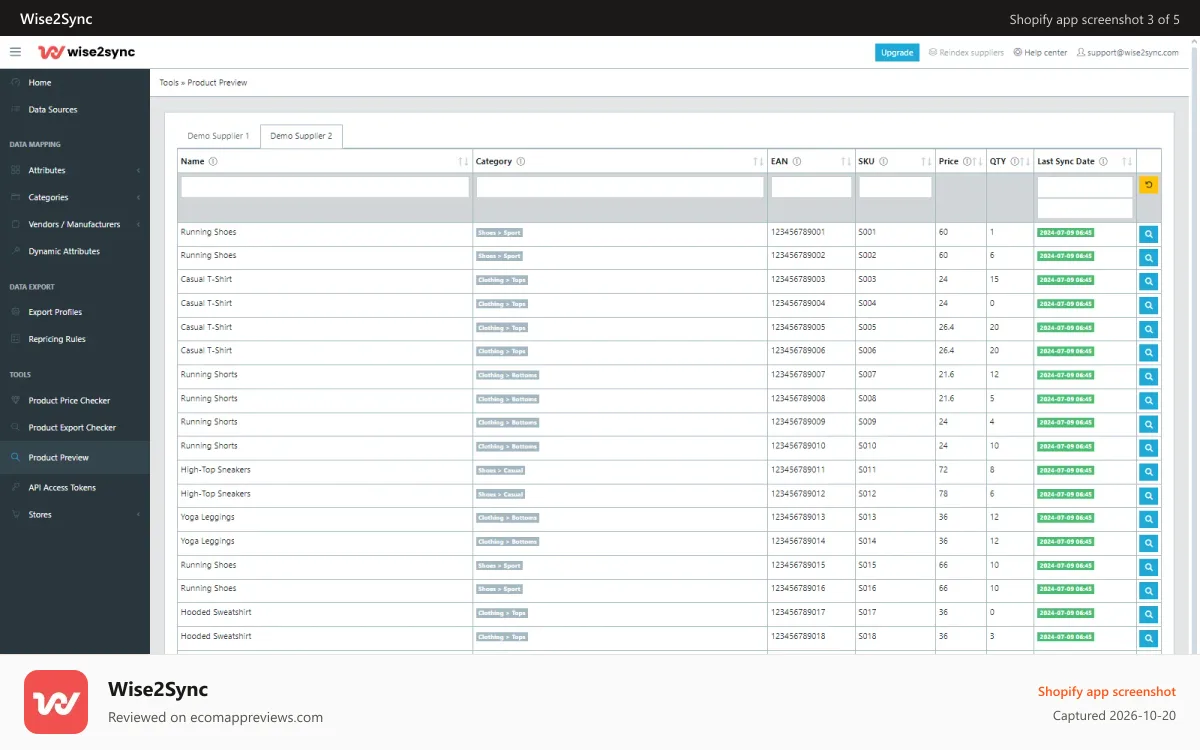Sort table by QTY column arrows
The image size is (1200, 750).
(1026, 161)
